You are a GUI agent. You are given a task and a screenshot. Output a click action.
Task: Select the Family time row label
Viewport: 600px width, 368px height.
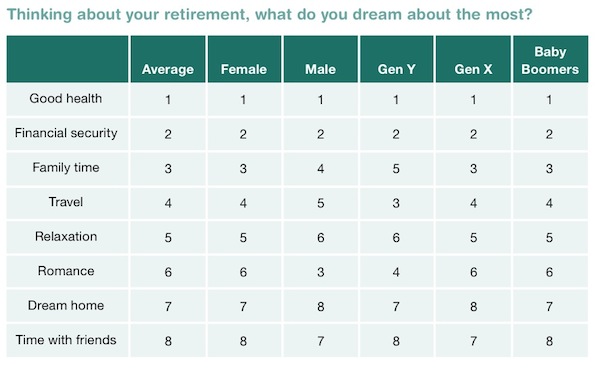[x=66, y=168]
